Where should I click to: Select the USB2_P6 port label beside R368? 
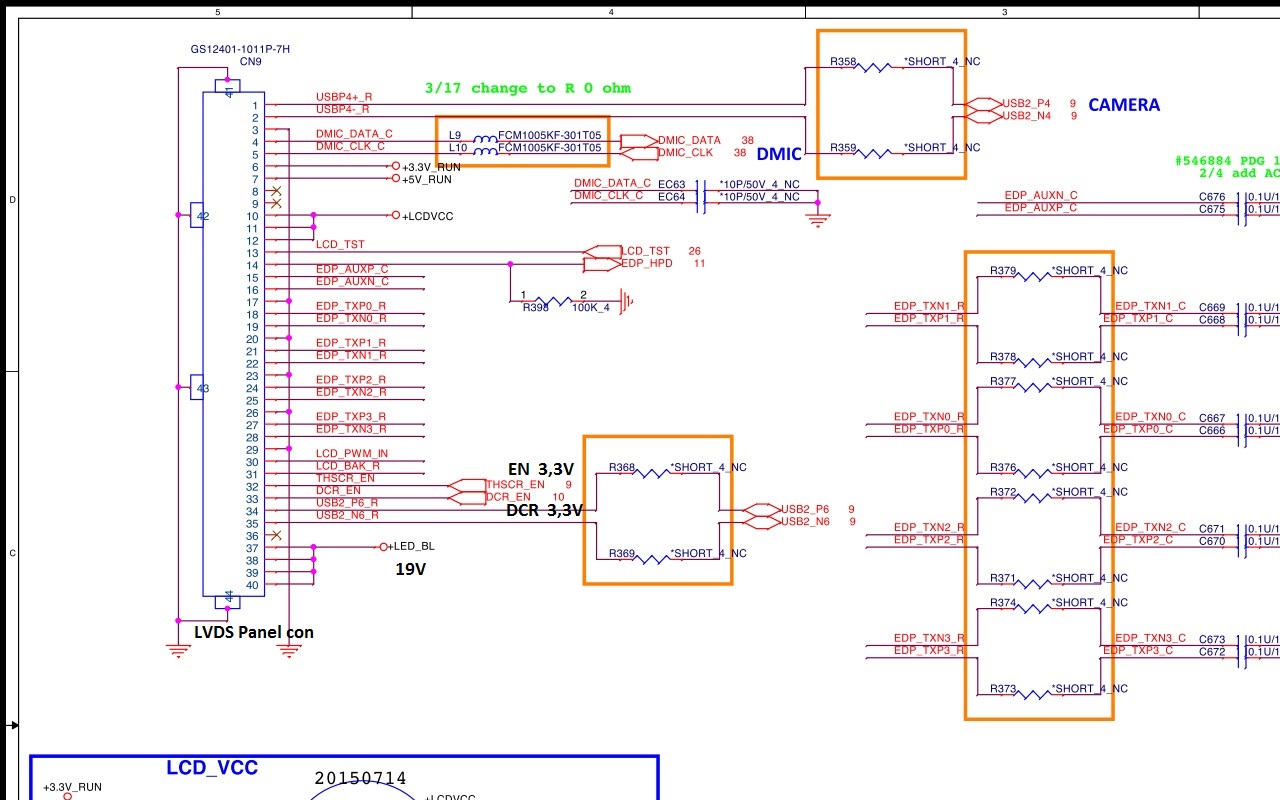(x=806, y=509)
